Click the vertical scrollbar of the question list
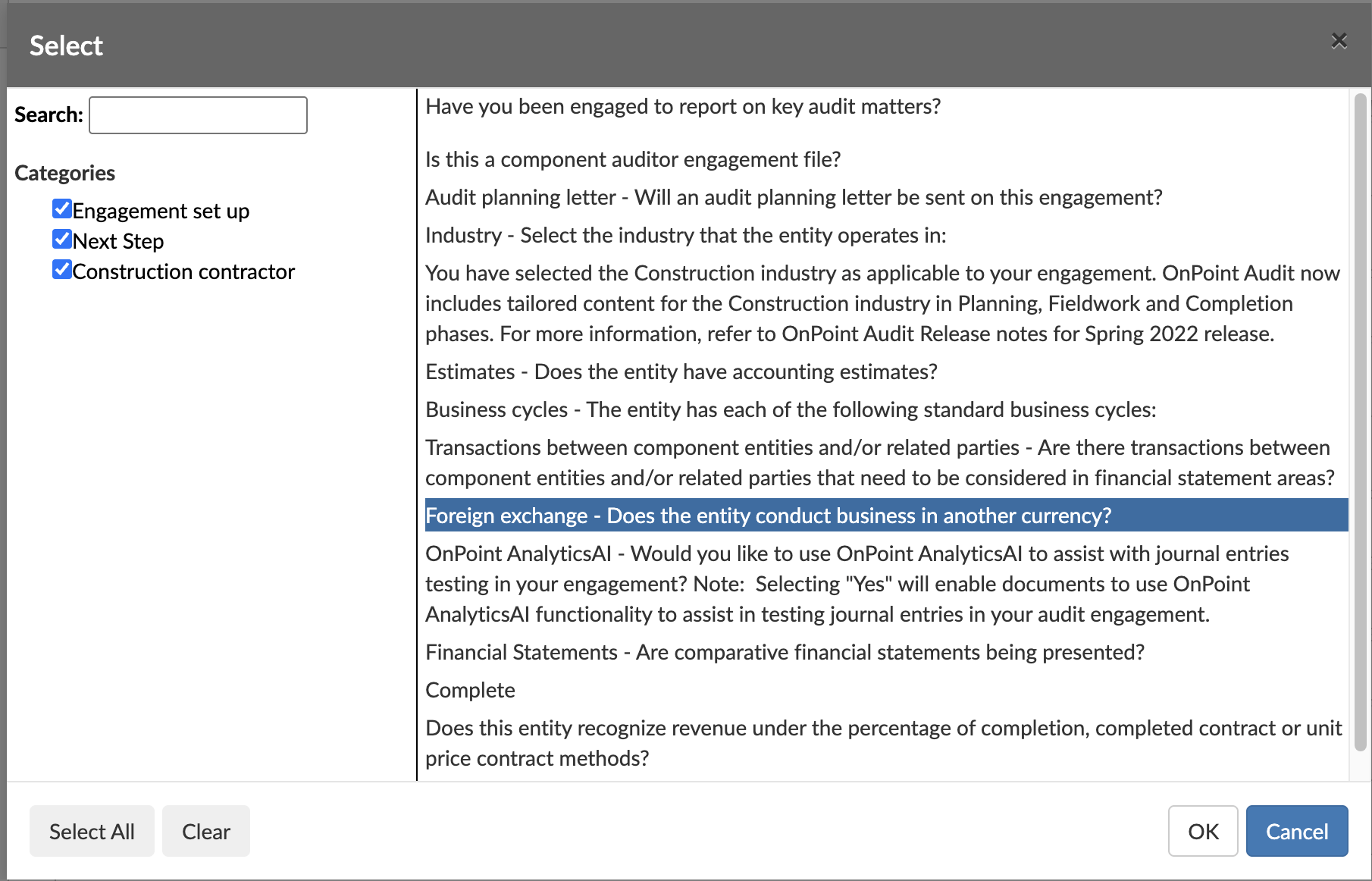Viewport: 1372px width, 881px height. point(1360,421)
